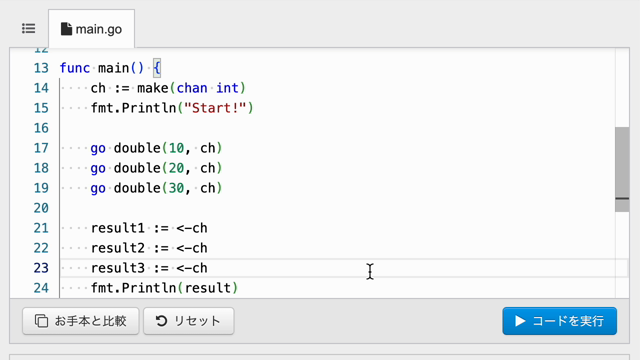The width and height of the screenshot is (640, 360).
Task: Click line number 13 in gutter
Action: (41, 68)
